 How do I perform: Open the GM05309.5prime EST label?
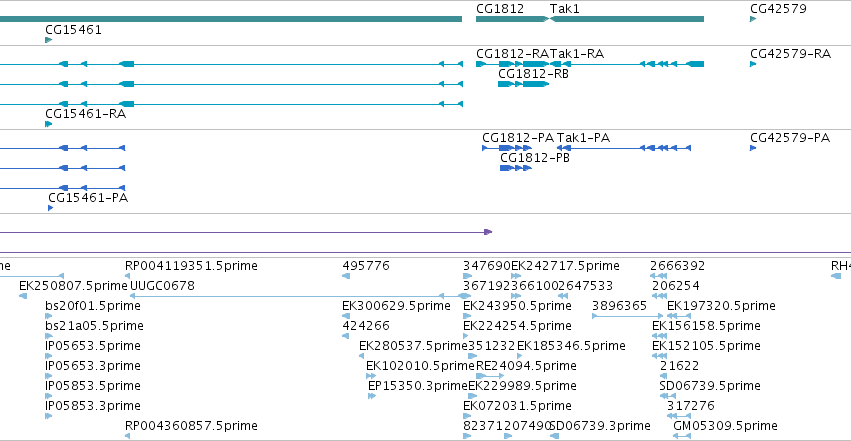[x=725, y=426]
